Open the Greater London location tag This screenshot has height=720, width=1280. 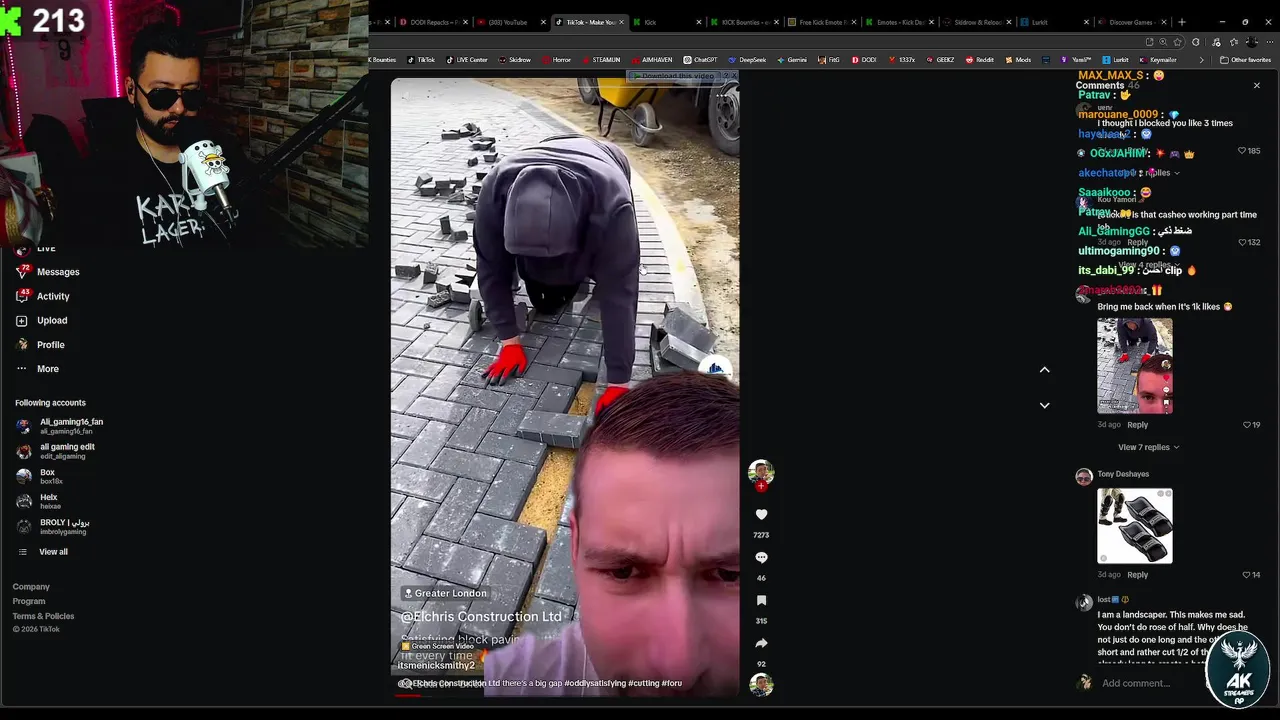pos(445,593)
